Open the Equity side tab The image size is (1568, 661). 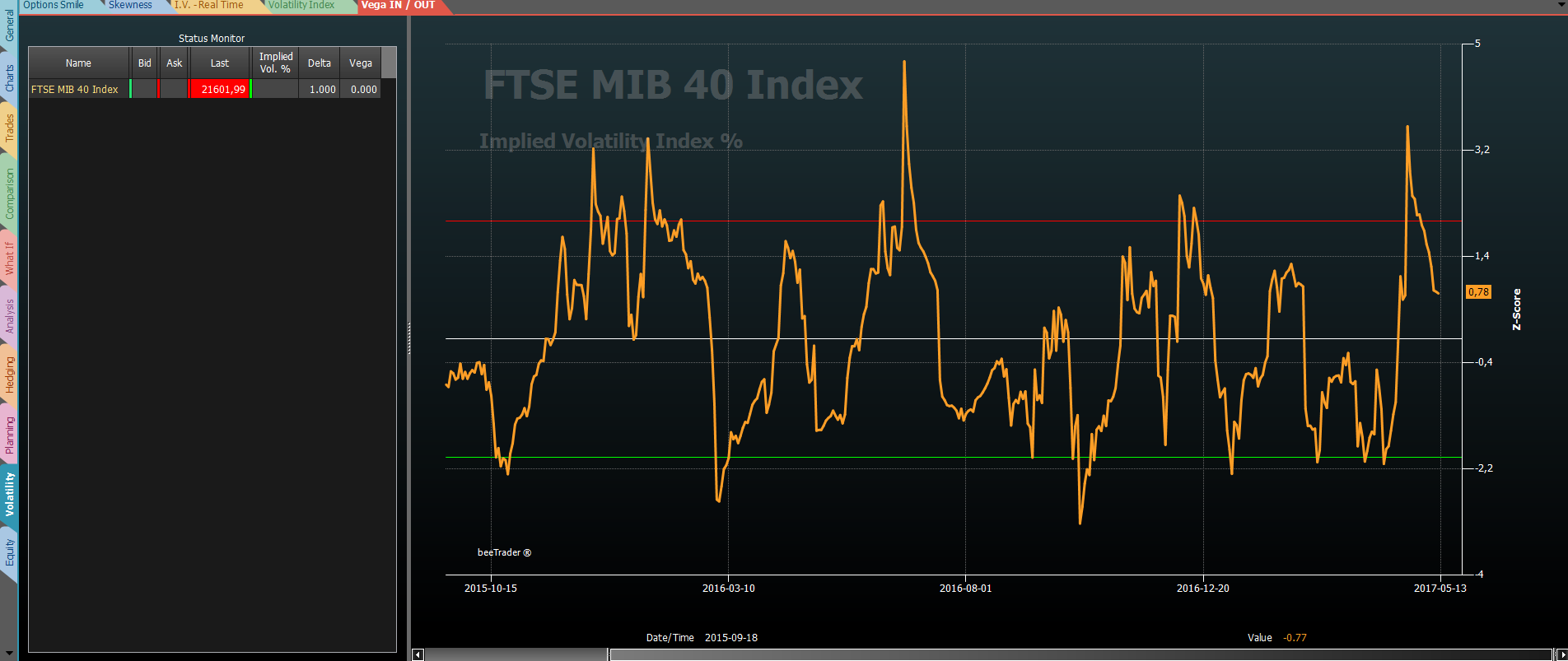click(9, 553)
